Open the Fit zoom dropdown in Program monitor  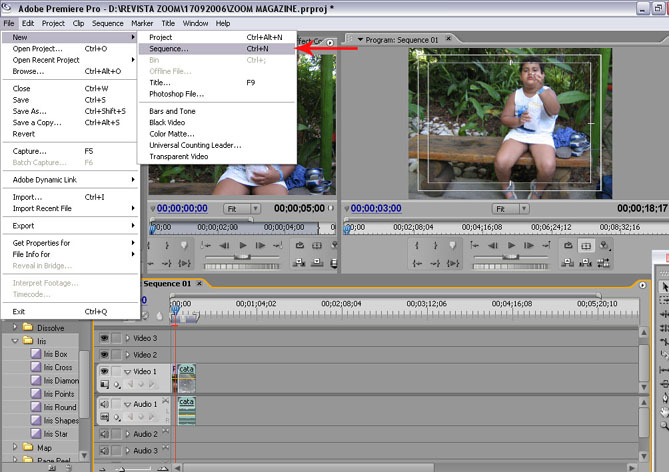(x=510, y=209)
